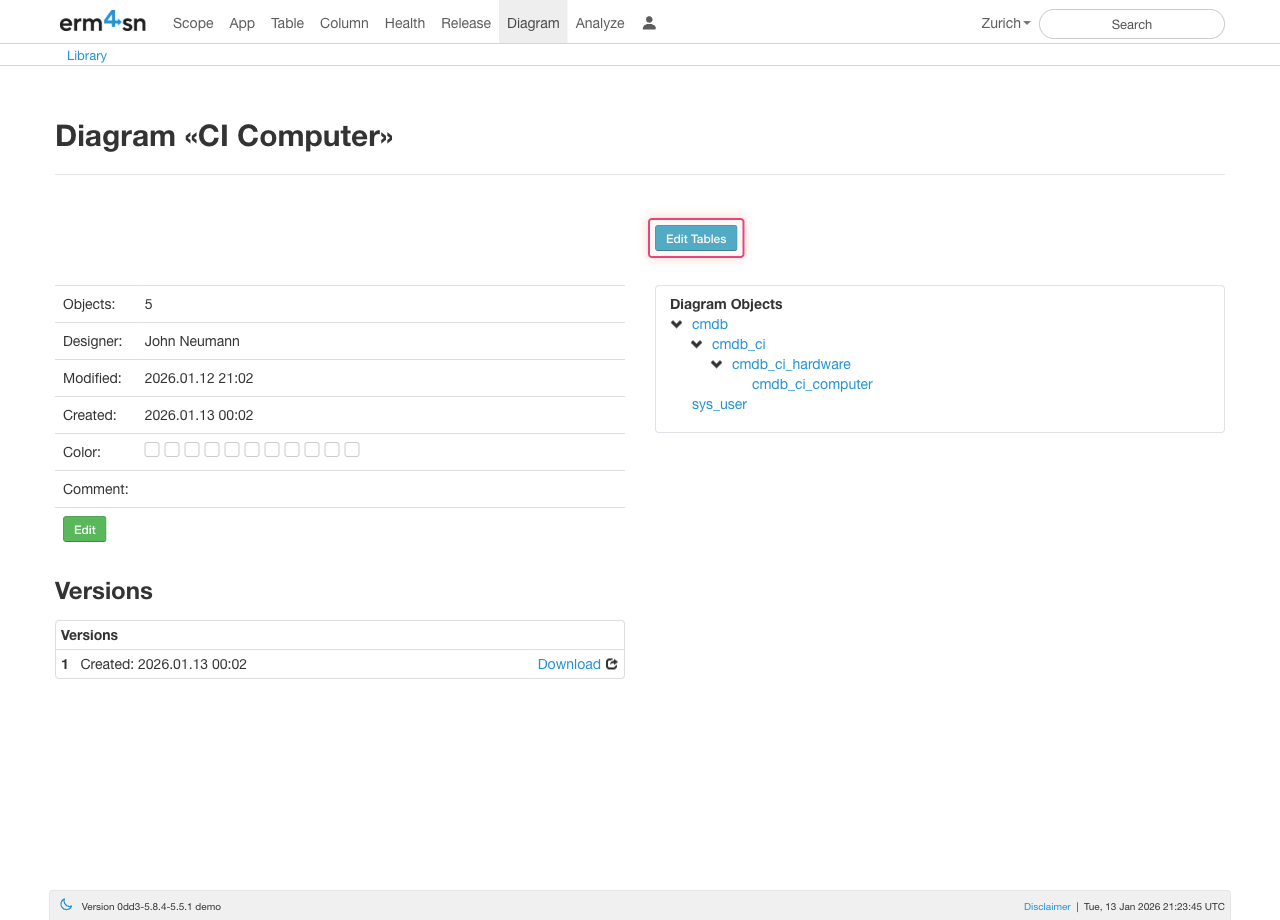Select the first color checkbox
The height and width of the screenshot is (920, 1280).
click(152, 450)
